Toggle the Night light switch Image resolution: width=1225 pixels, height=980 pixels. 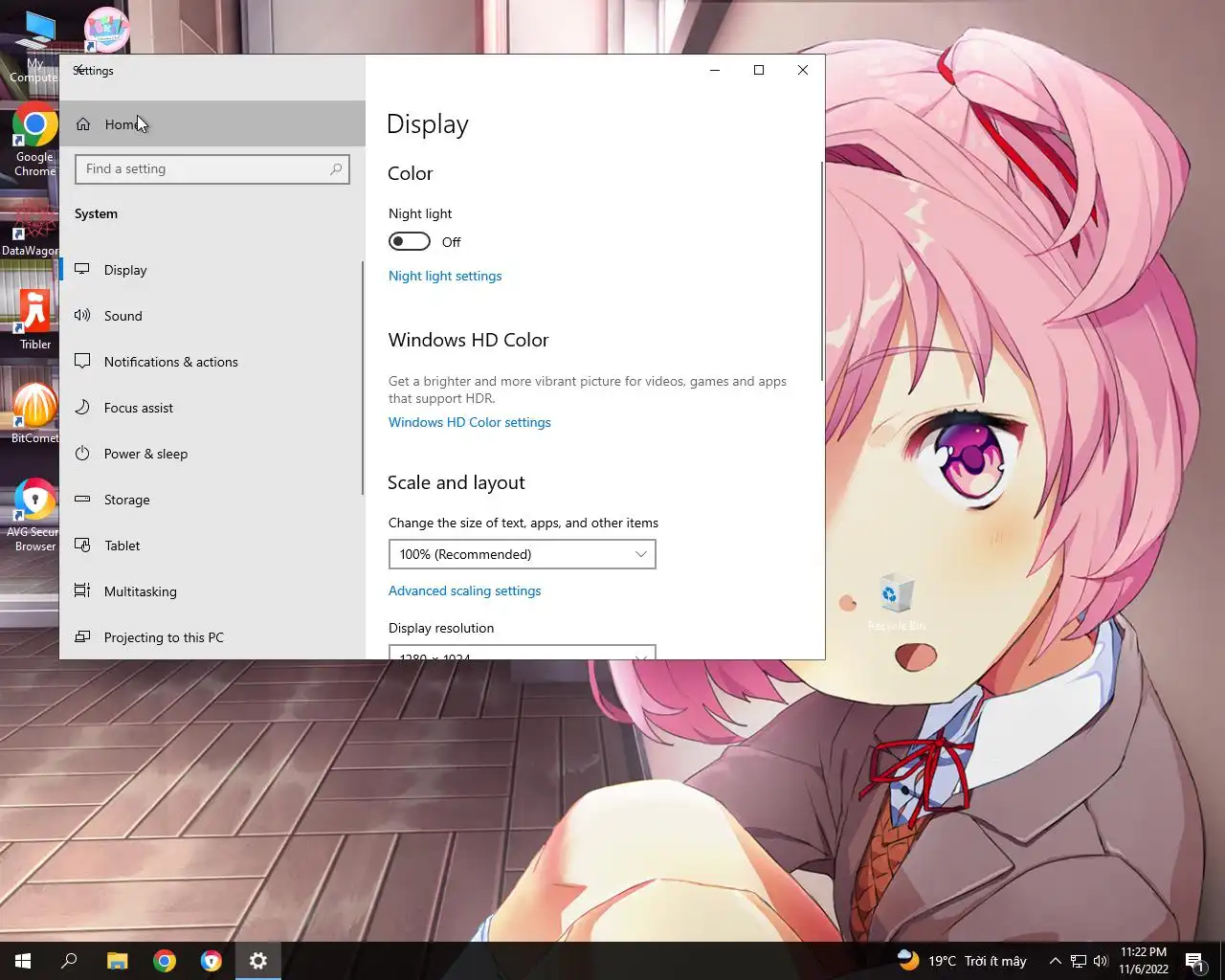pyautogui.click(x=410, y=241)
